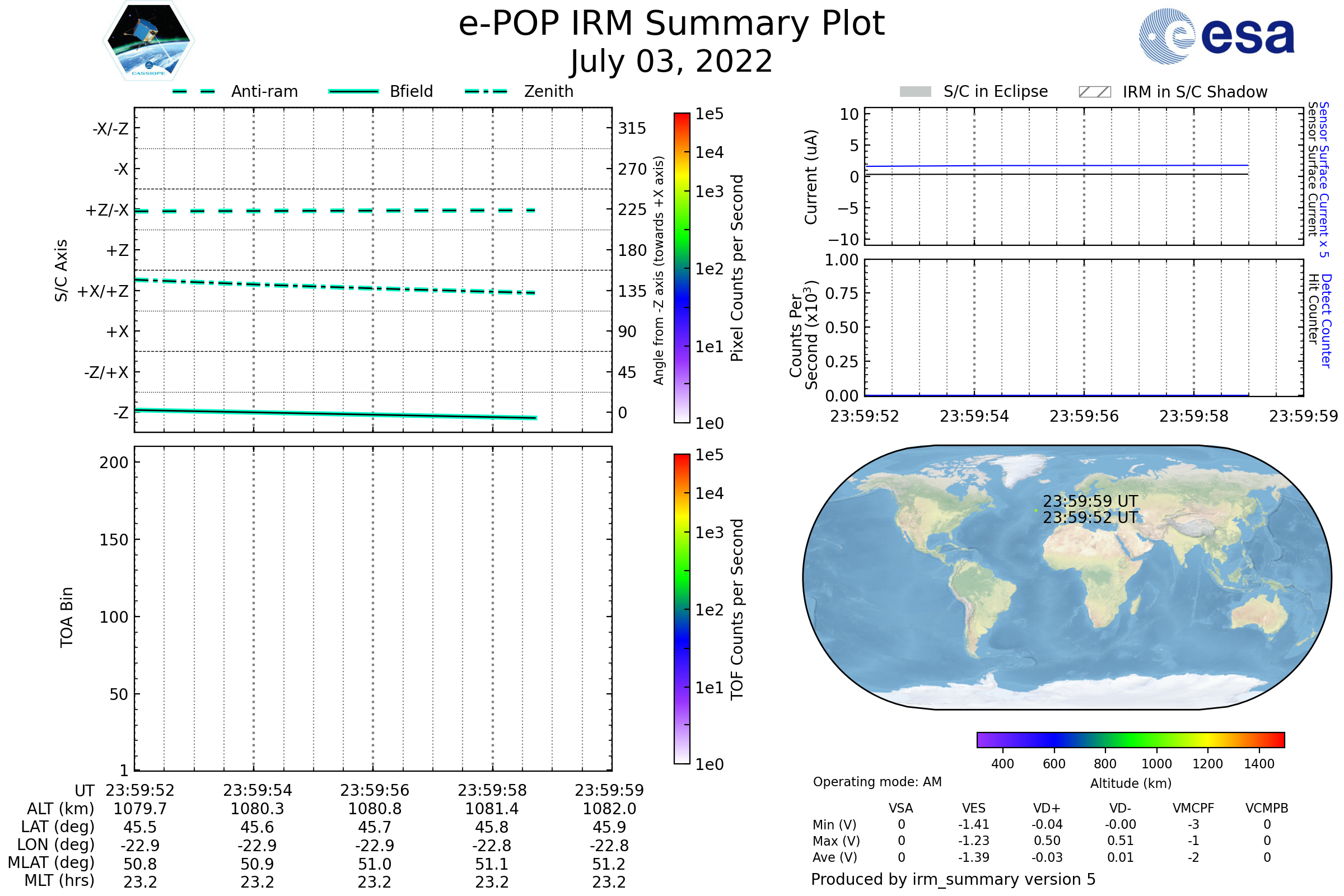Click the blue Sensor Surface Current x 5 label

pos(1324,180)
